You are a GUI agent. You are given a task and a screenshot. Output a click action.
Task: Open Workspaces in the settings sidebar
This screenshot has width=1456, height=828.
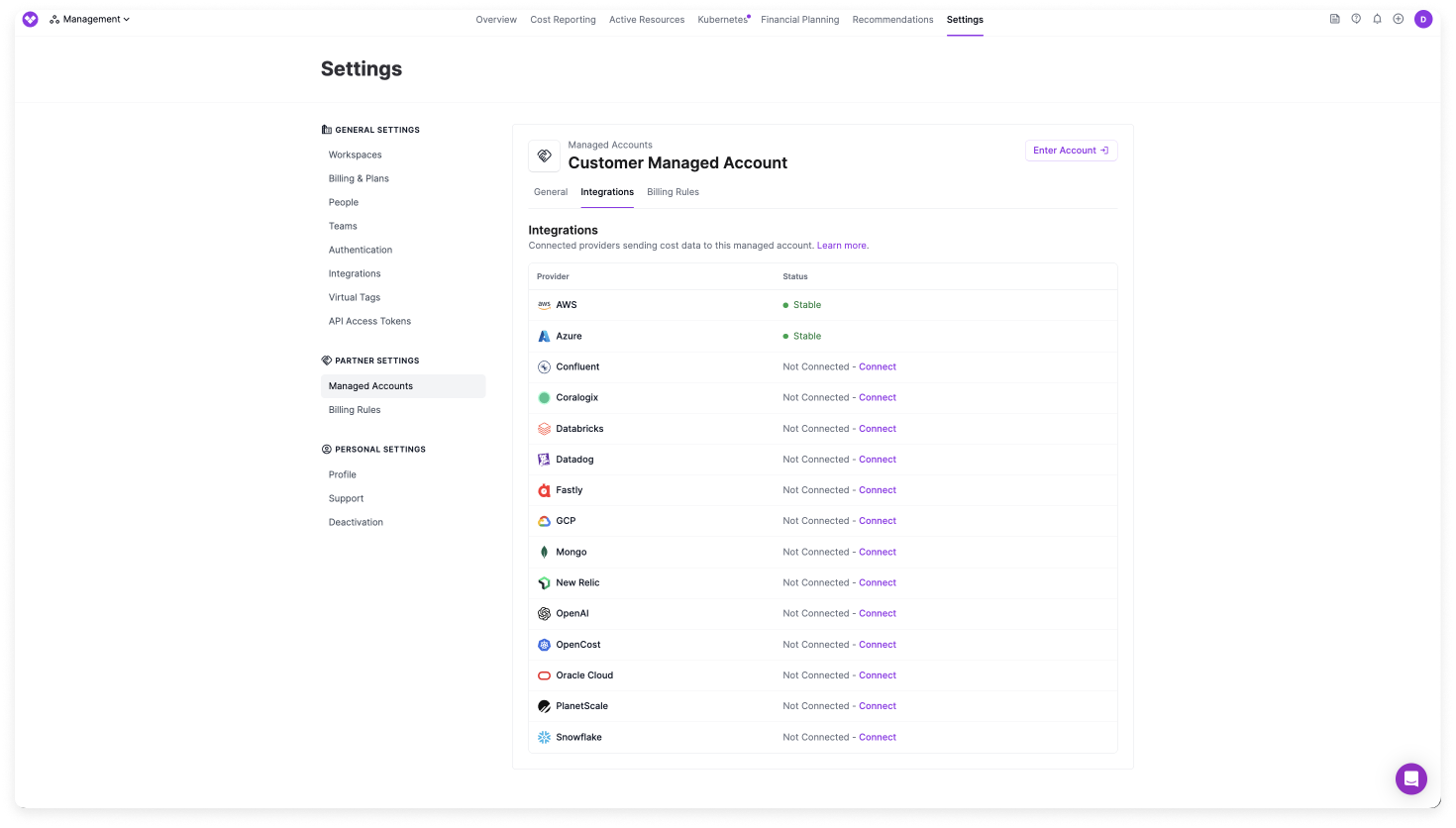[x=356, y=155]
